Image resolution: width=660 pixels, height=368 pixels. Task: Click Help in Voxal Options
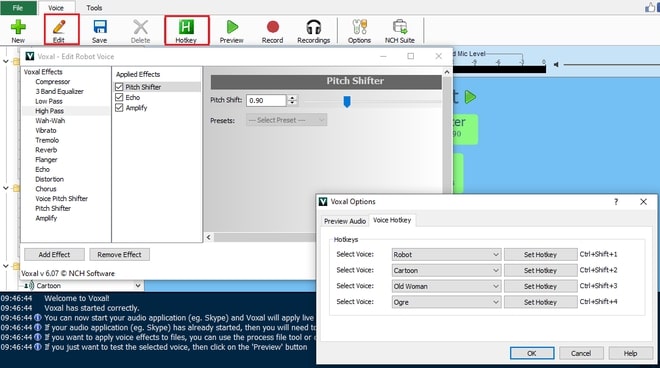(630, 353)
